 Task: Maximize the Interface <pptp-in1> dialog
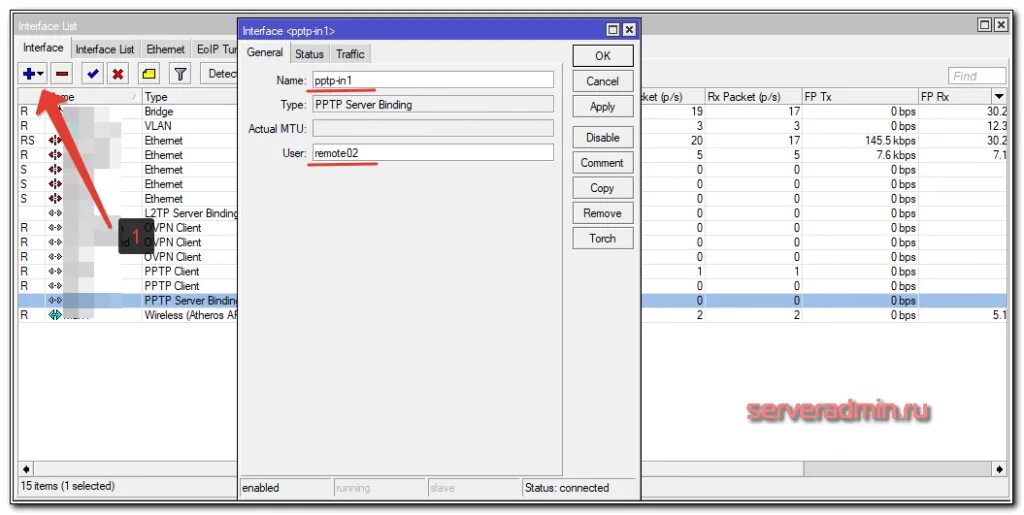tap(613, 29)
